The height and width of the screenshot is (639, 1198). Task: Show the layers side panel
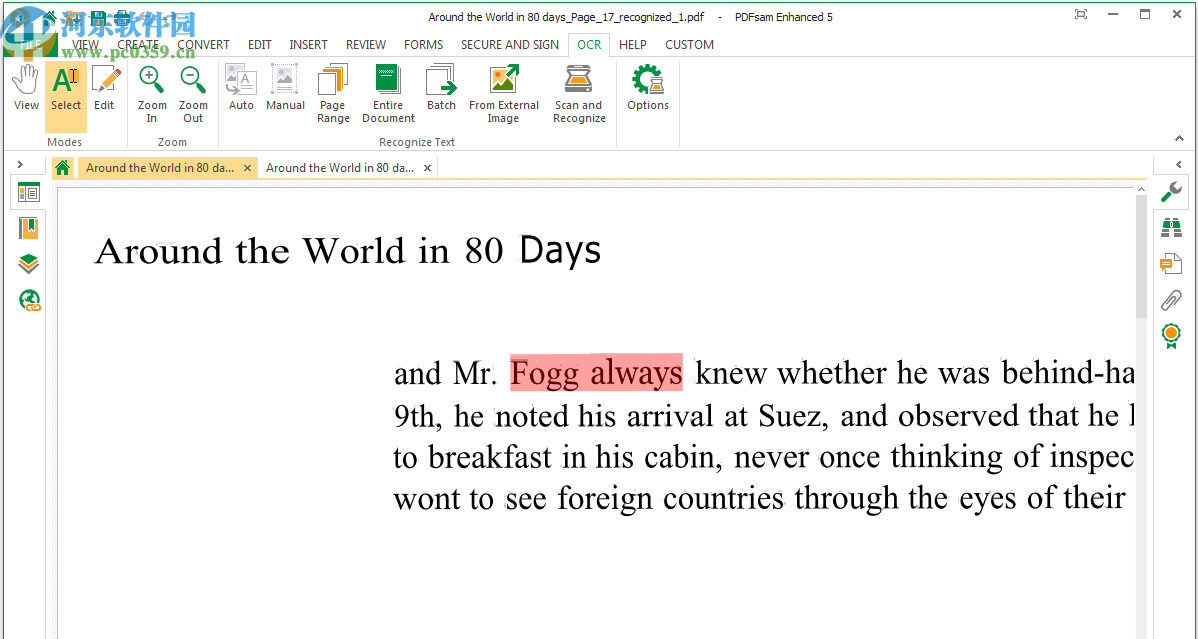[28, 264]
